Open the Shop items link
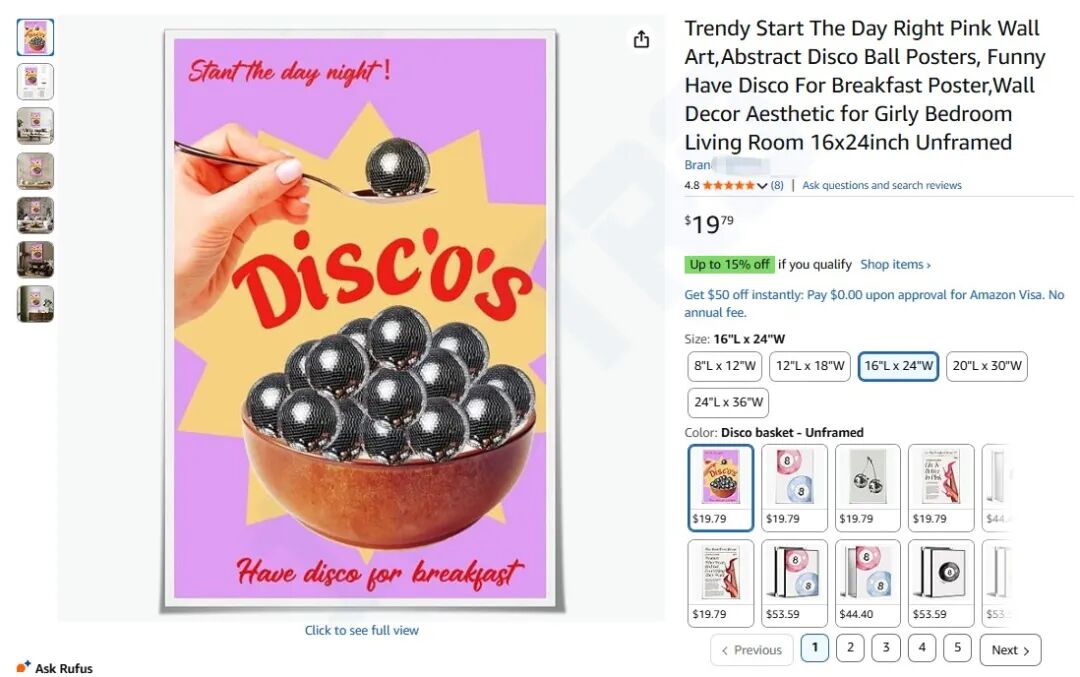 [895, 265]
